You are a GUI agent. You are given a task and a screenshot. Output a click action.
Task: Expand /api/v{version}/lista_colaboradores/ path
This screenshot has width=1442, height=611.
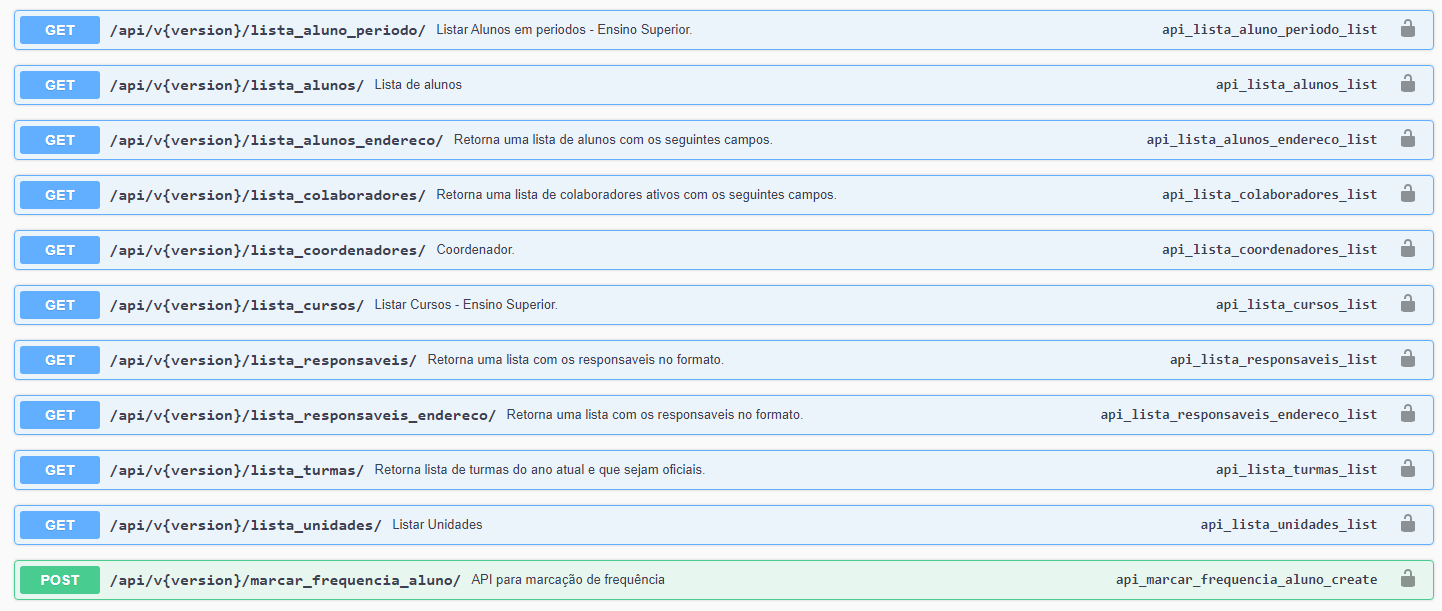(x=267, y=195)
